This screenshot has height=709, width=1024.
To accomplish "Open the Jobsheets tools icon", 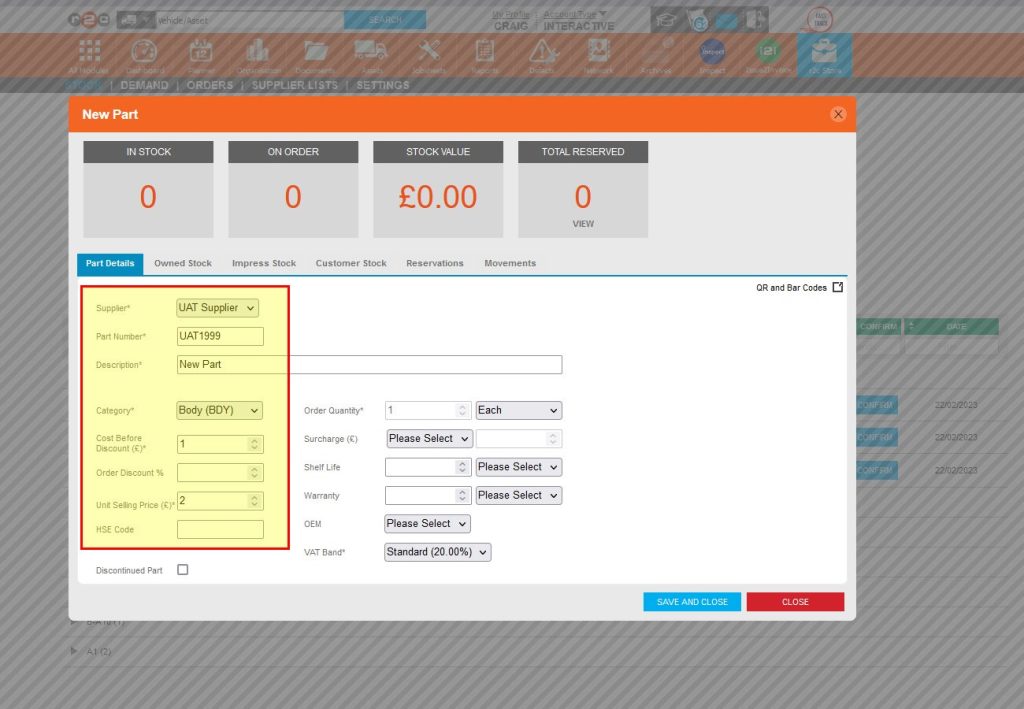I will pos(428,52).
